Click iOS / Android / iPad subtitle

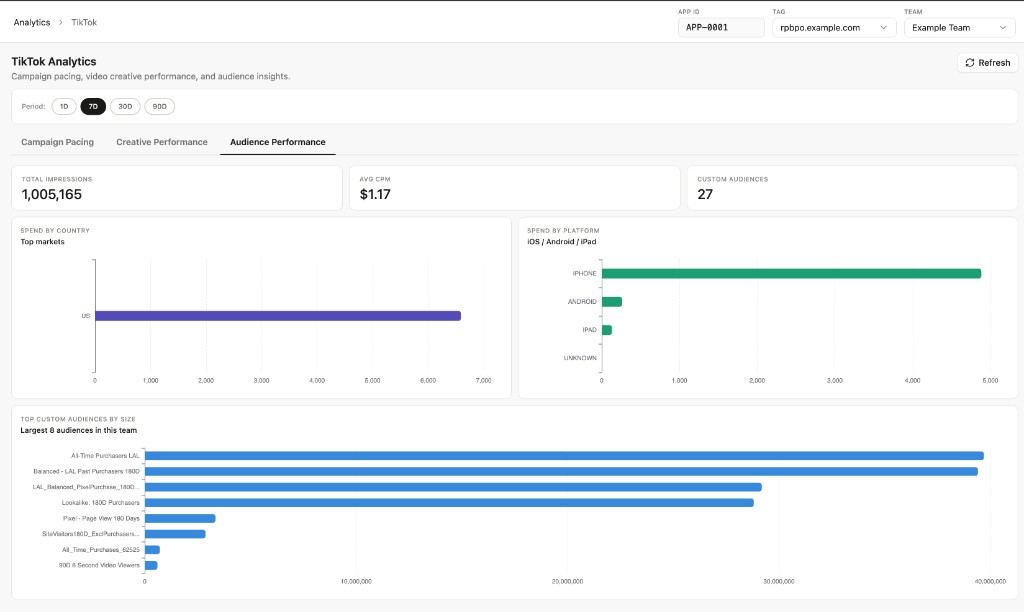tap(562, 242)
